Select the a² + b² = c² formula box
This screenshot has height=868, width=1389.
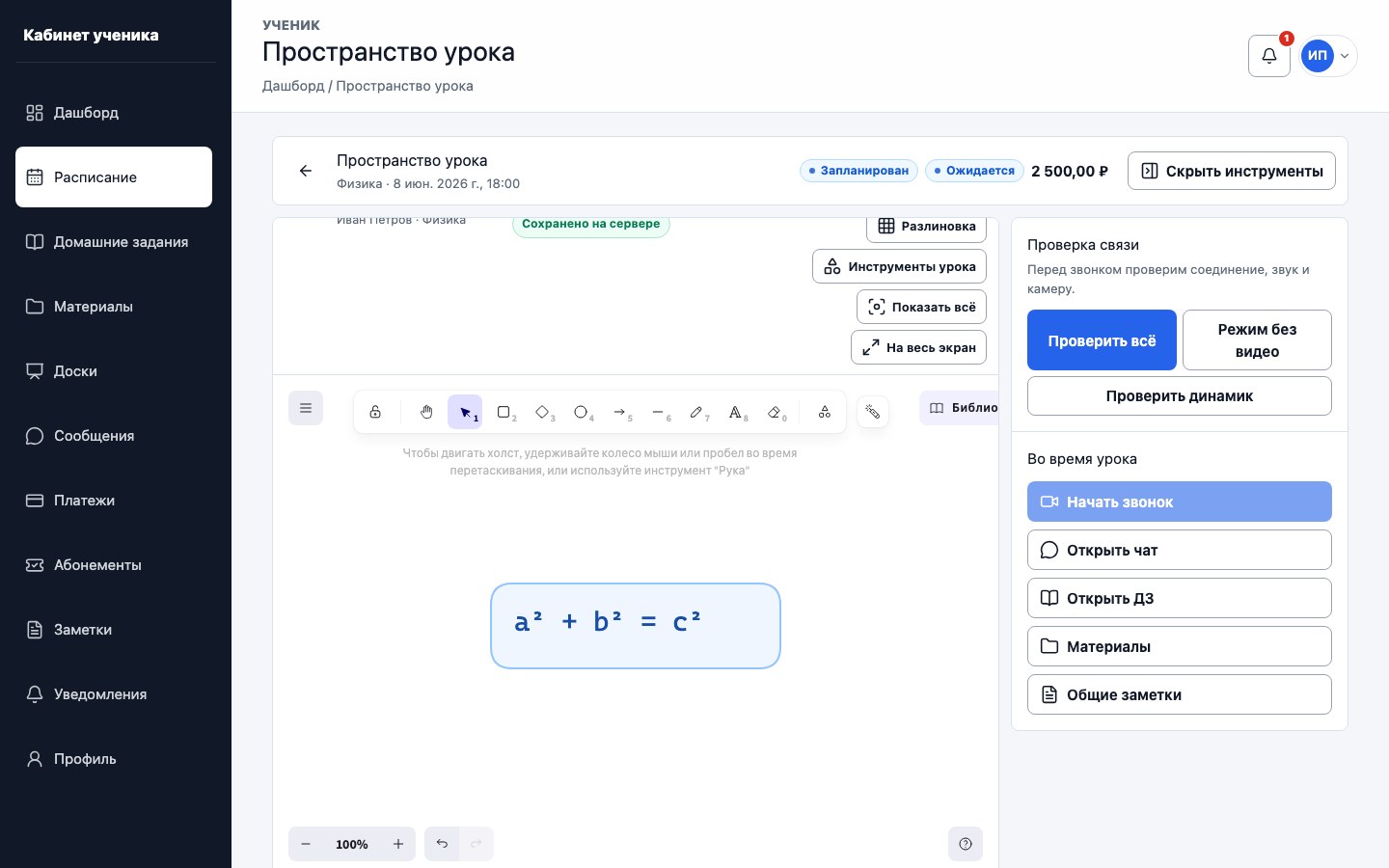click(x=636, y=626)
